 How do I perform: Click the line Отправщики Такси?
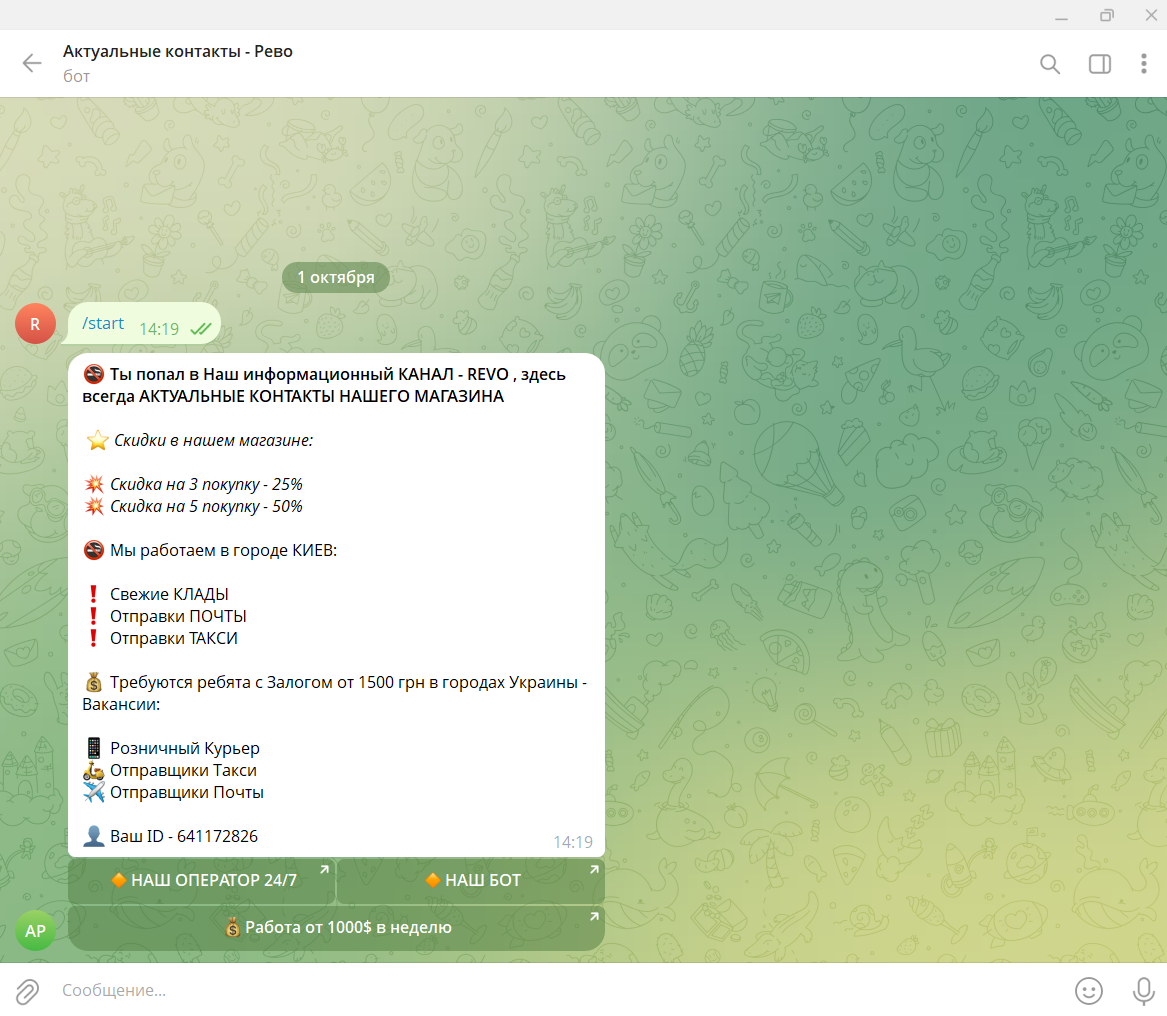coord(183,770)
